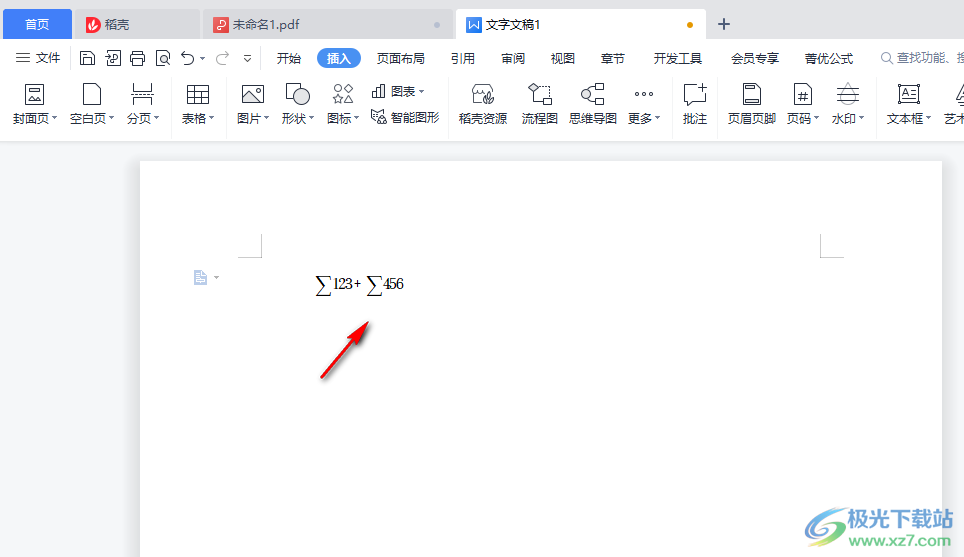Expand the 页码 dropdown arrow
The width and height of the screenshot is (964, 557).
point(816,117)
